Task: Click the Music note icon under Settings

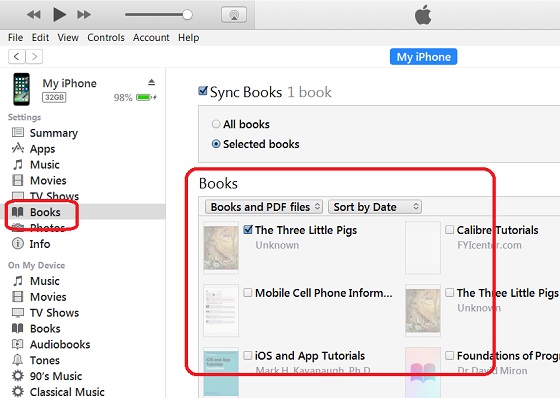Action: point(18,165)
